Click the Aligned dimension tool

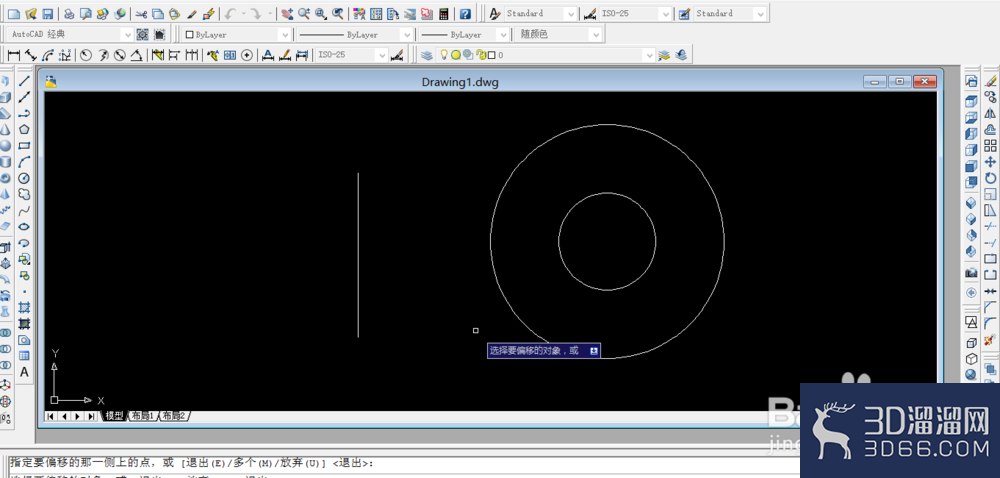31,55
